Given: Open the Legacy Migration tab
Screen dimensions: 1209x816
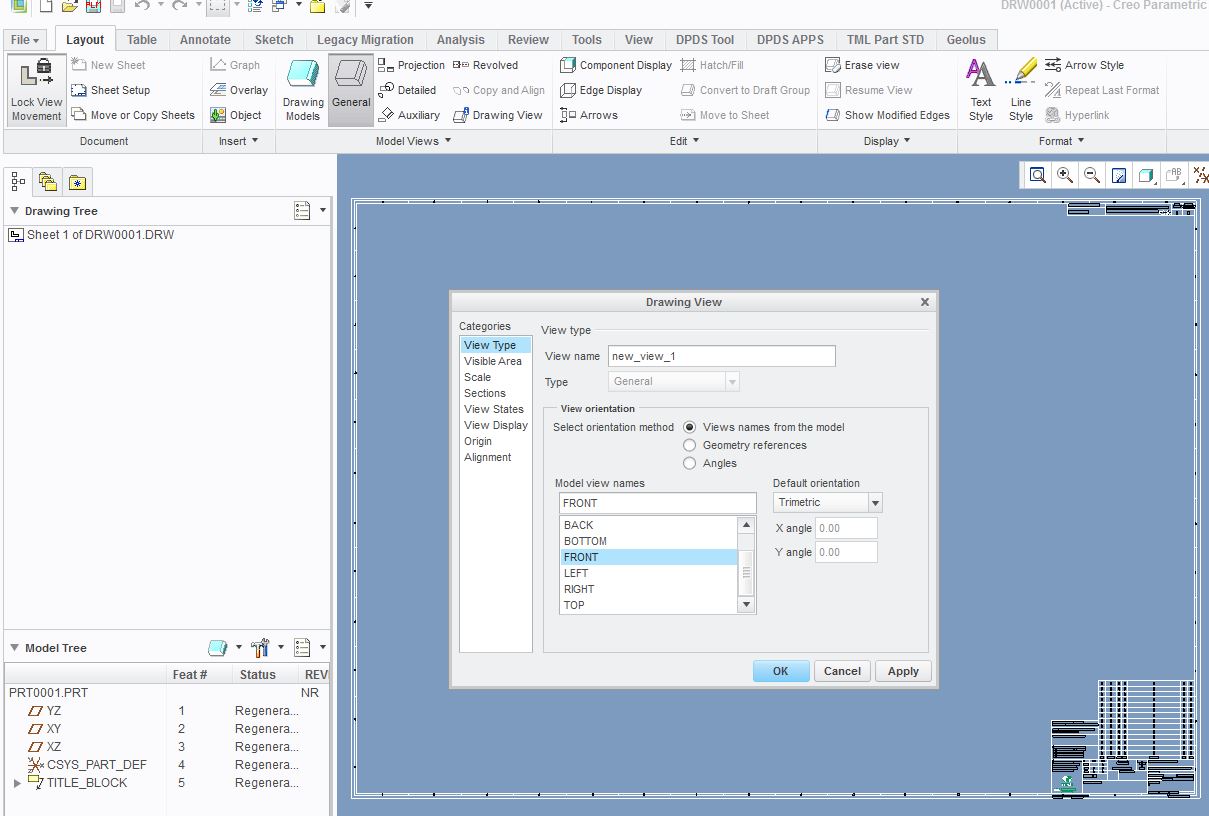Looking at the screenshot, I should click(365, 40).
